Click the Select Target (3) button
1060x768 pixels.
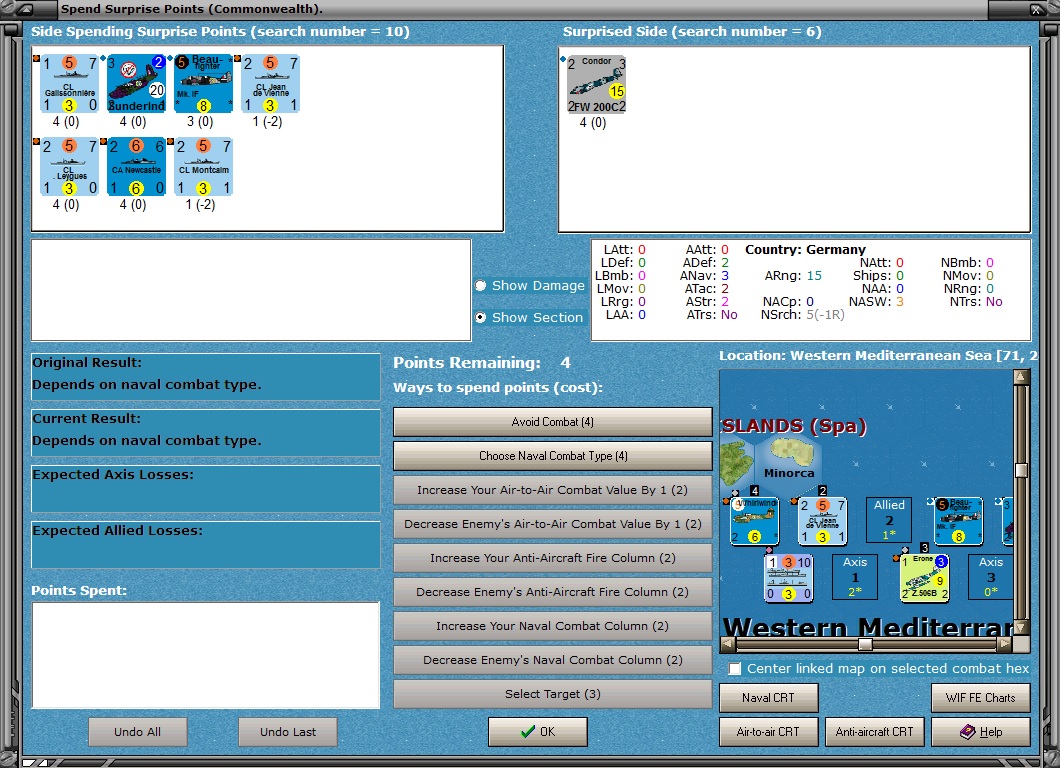pyautogui.click(x=552, y=694)
